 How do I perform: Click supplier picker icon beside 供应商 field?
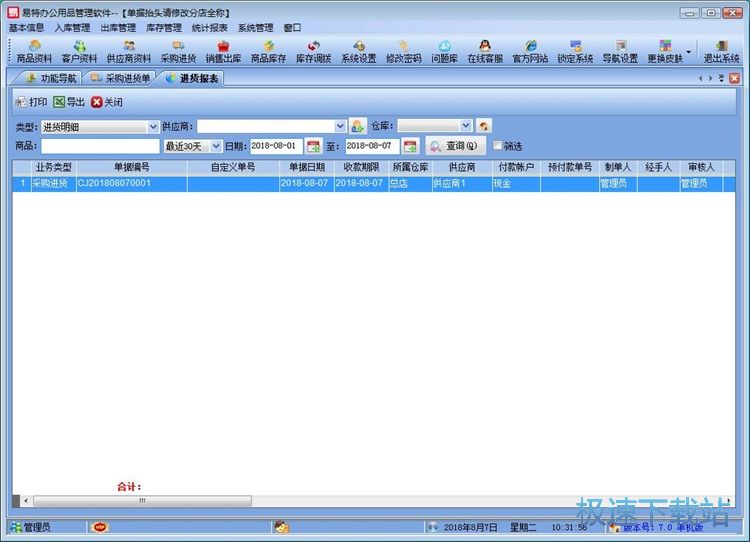pyautogui.click(x=357, y=126)
